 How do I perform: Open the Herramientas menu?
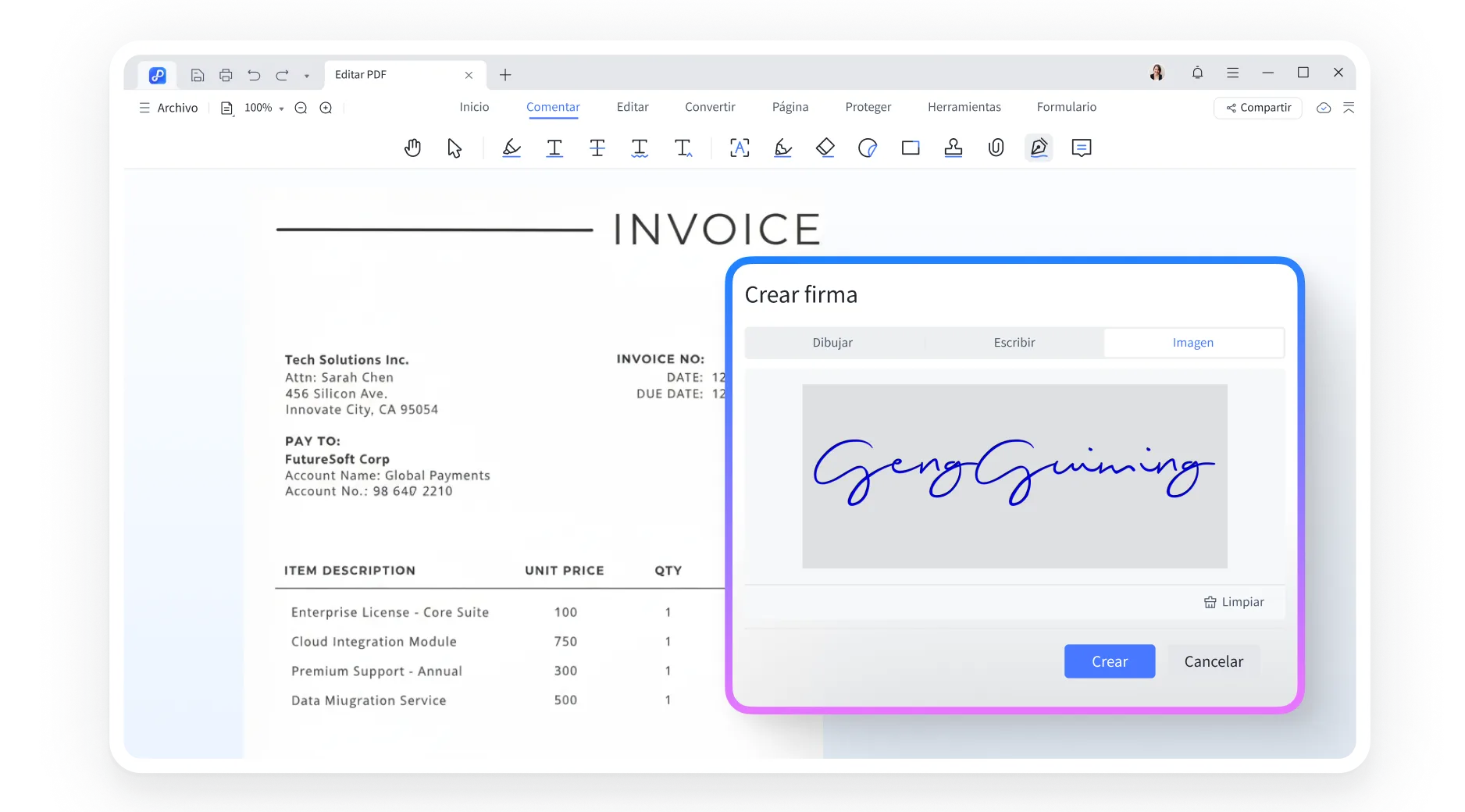point(964,107)
